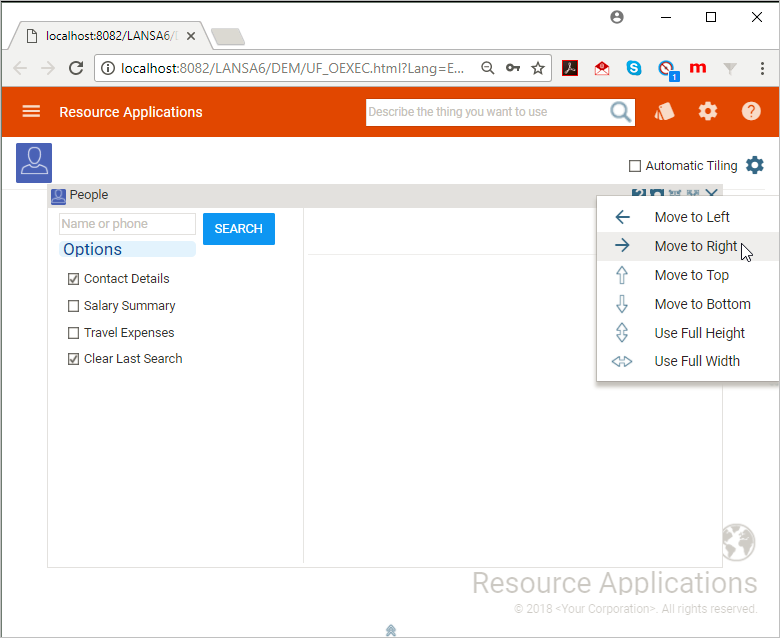Open the Skype extension
This screenshot has height=638, width=780.
click(634, 68)
